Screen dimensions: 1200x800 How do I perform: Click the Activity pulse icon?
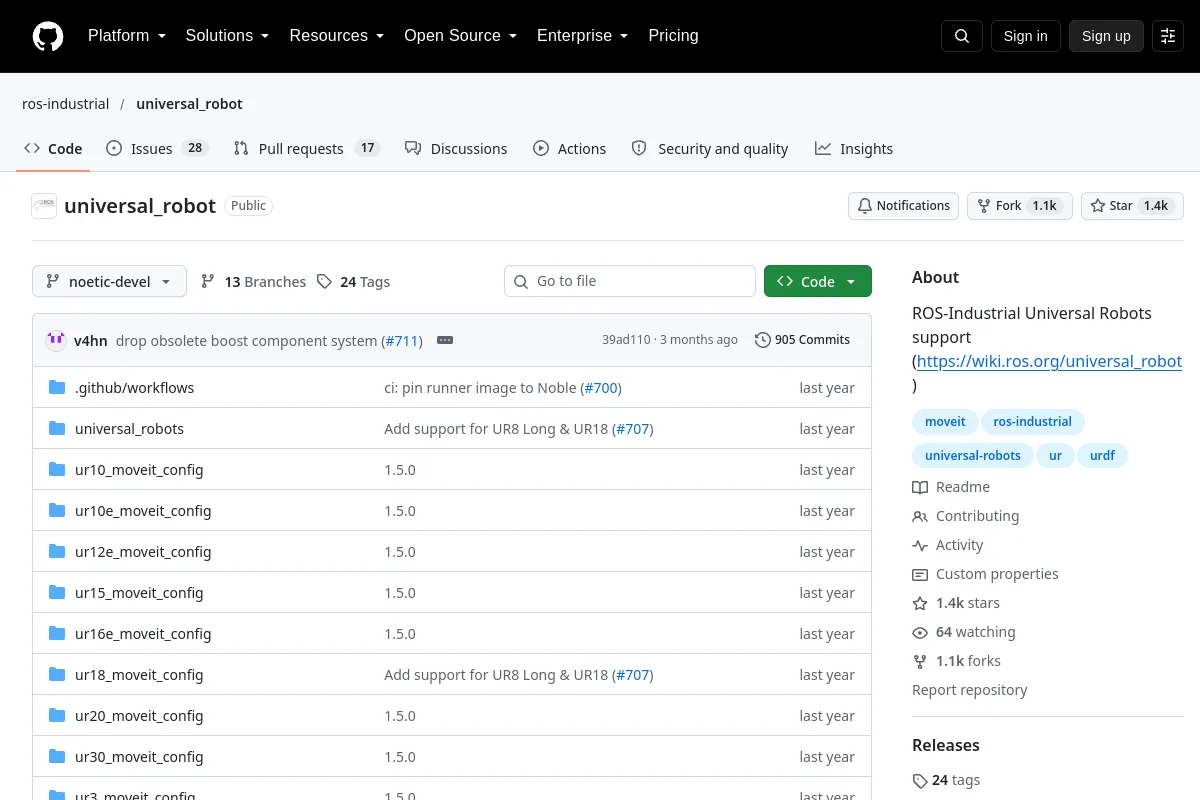coord(920,545)
